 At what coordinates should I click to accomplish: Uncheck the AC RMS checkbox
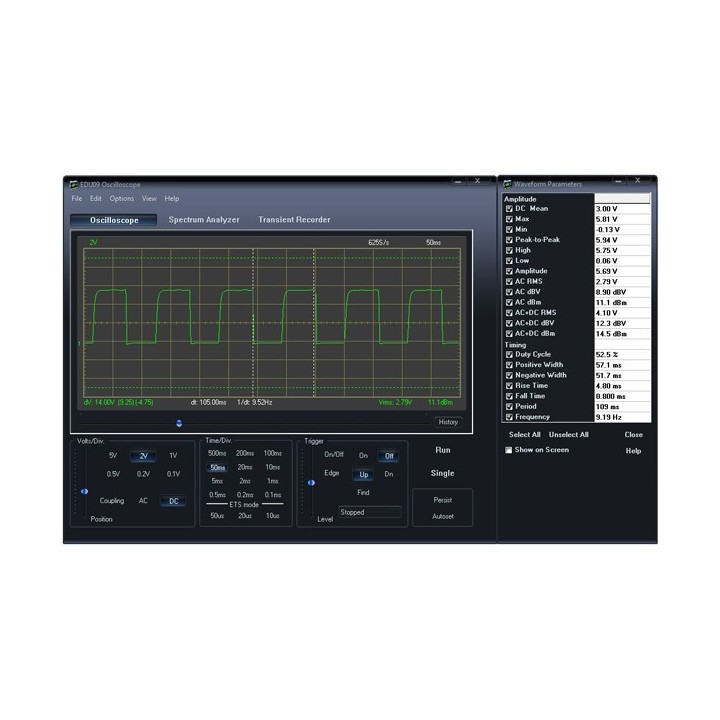[509, 282]
